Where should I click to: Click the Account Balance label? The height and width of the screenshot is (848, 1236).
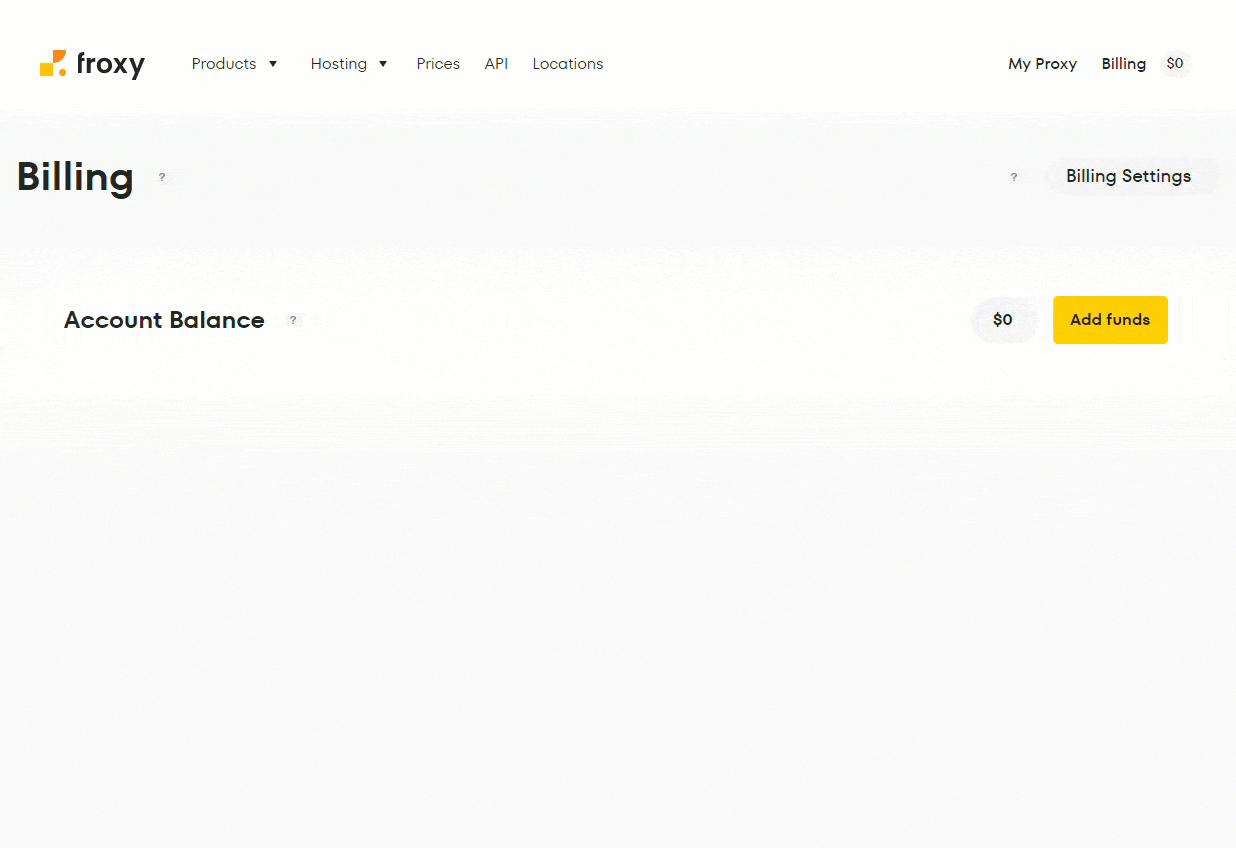pyautogui.click(x=164, y=320)
